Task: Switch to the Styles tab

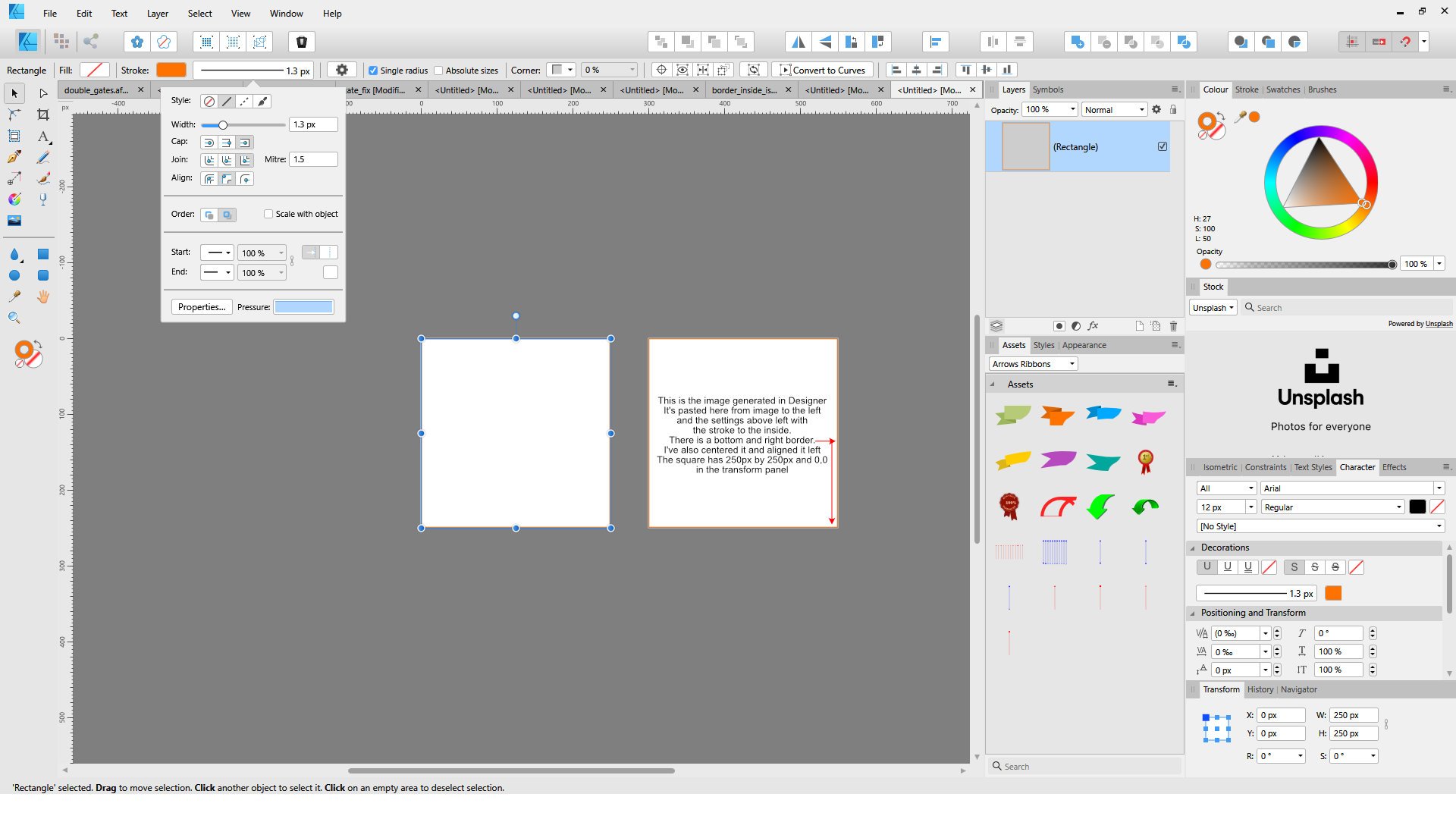Action: tap(1043, 345)
